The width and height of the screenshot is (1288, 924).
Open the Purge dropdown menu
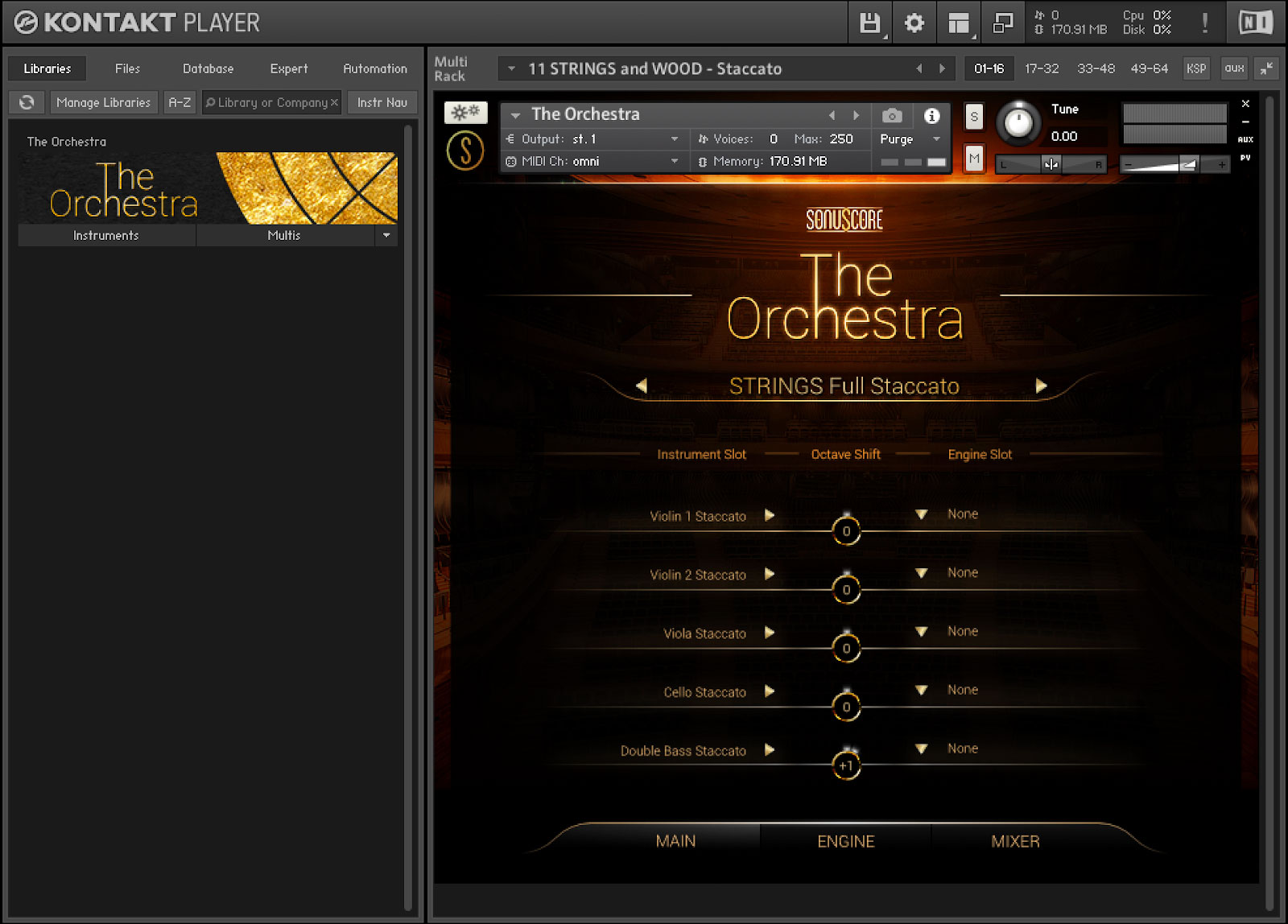click(x=936, y=139)
